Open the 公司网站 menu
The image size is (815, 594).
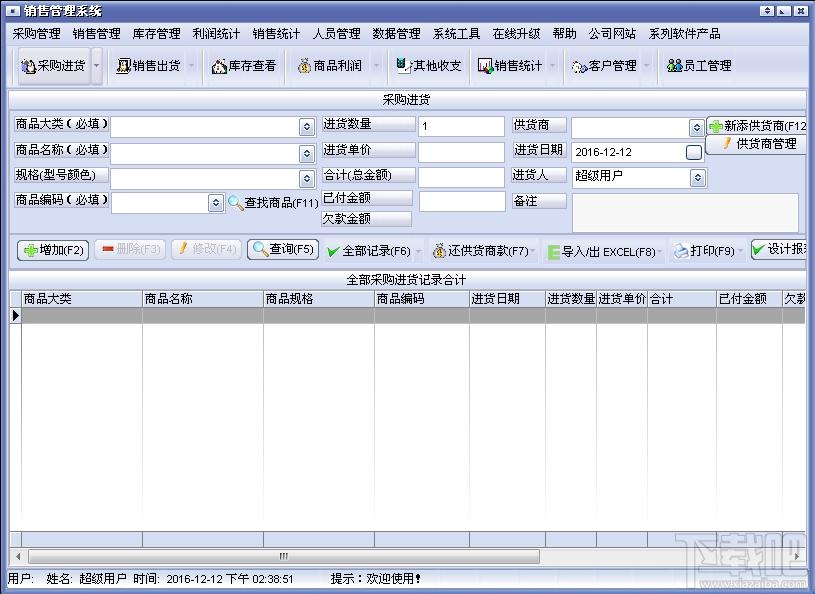pyautogui.click(x=612, y=34)
